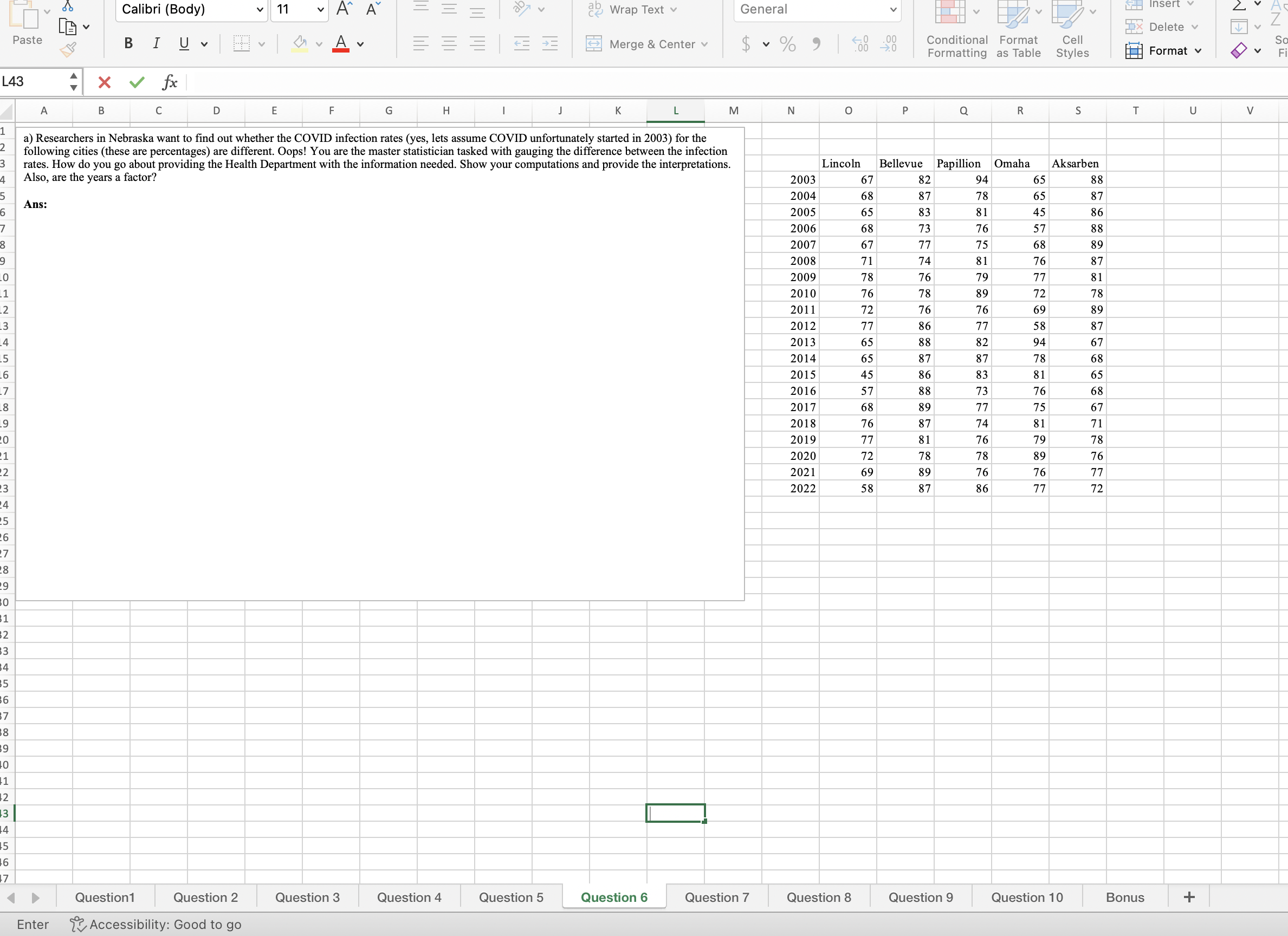Add a new sheet with plus button

[1189, 898]
